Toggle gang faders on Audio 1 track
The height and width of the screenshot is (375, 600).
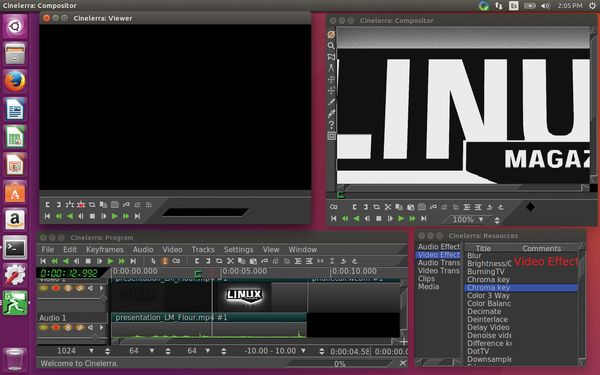click(x=68, y=328)
